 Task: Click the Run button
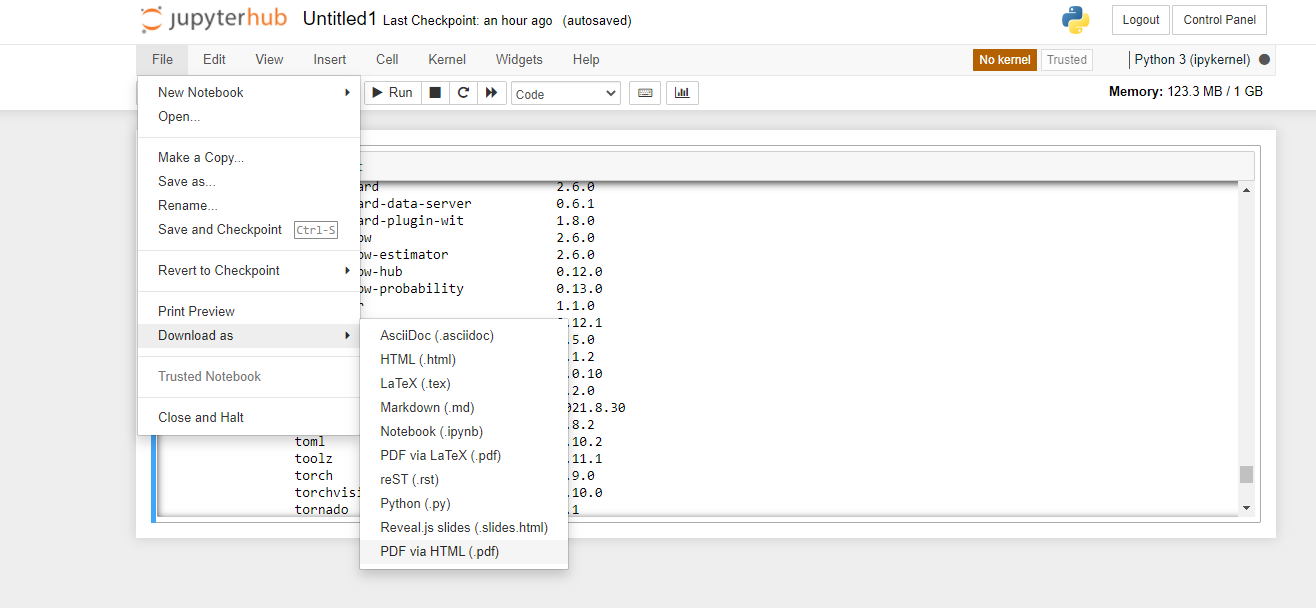pyautogui.click(x=392, y=93)
